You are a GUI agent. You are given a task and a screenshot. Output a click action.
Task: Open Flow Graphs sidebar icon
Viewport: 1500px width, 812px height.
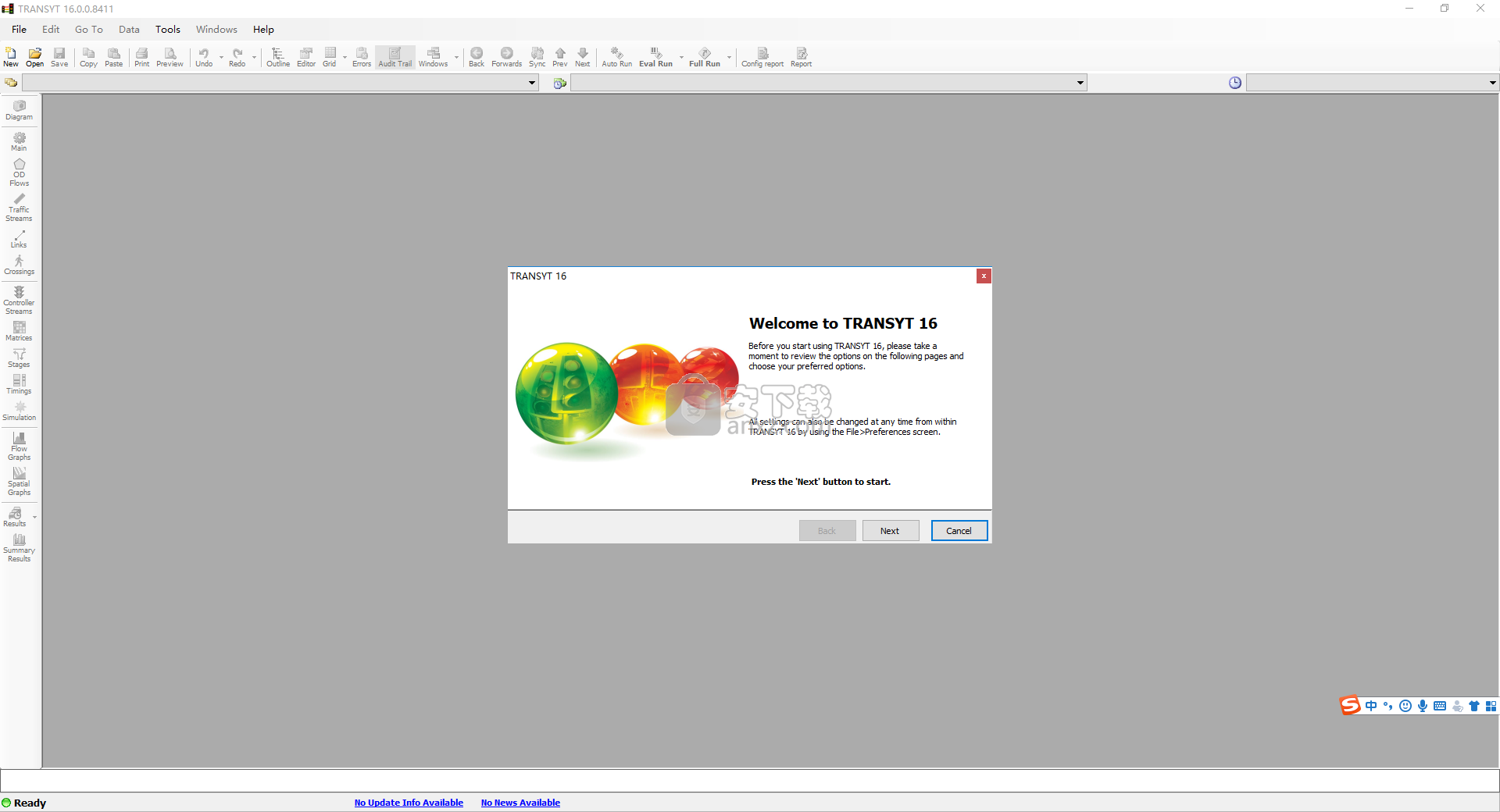pos(20,447)
